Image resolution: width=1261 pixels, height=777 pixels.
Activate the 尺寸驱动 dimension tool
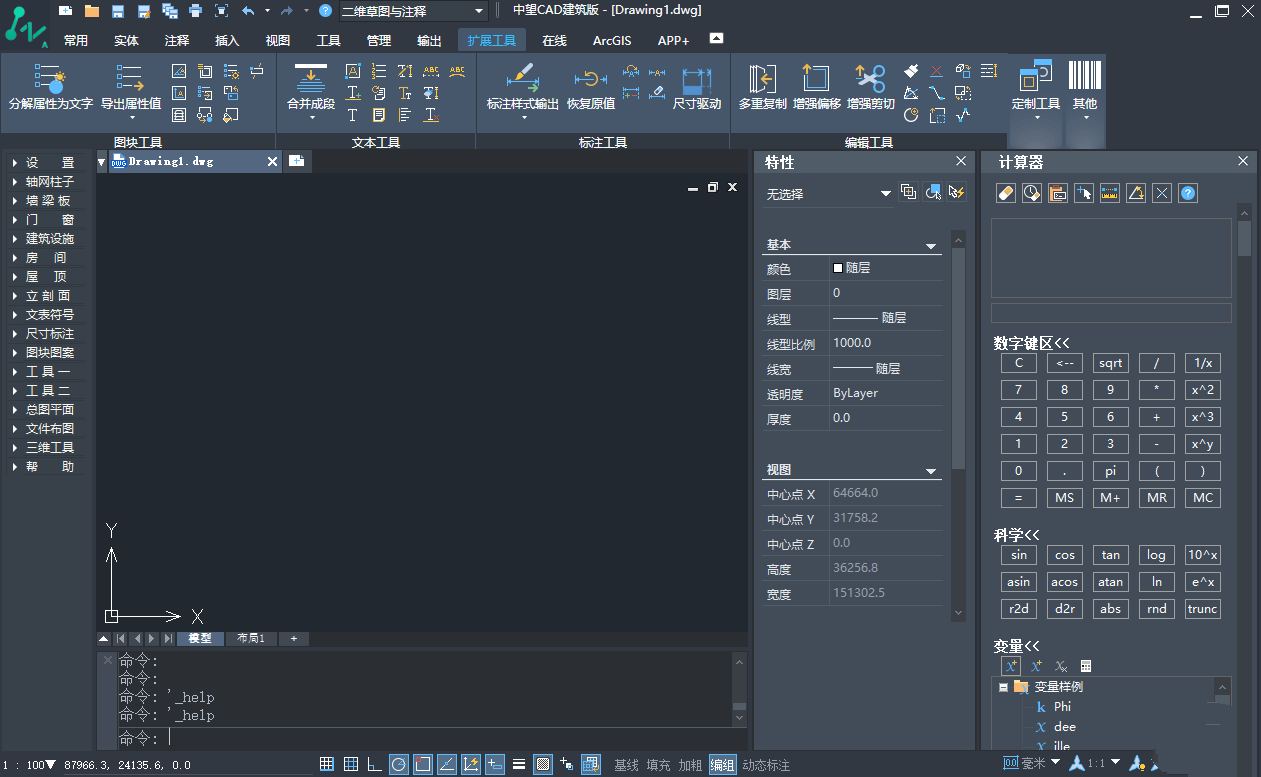click(696, 80)
